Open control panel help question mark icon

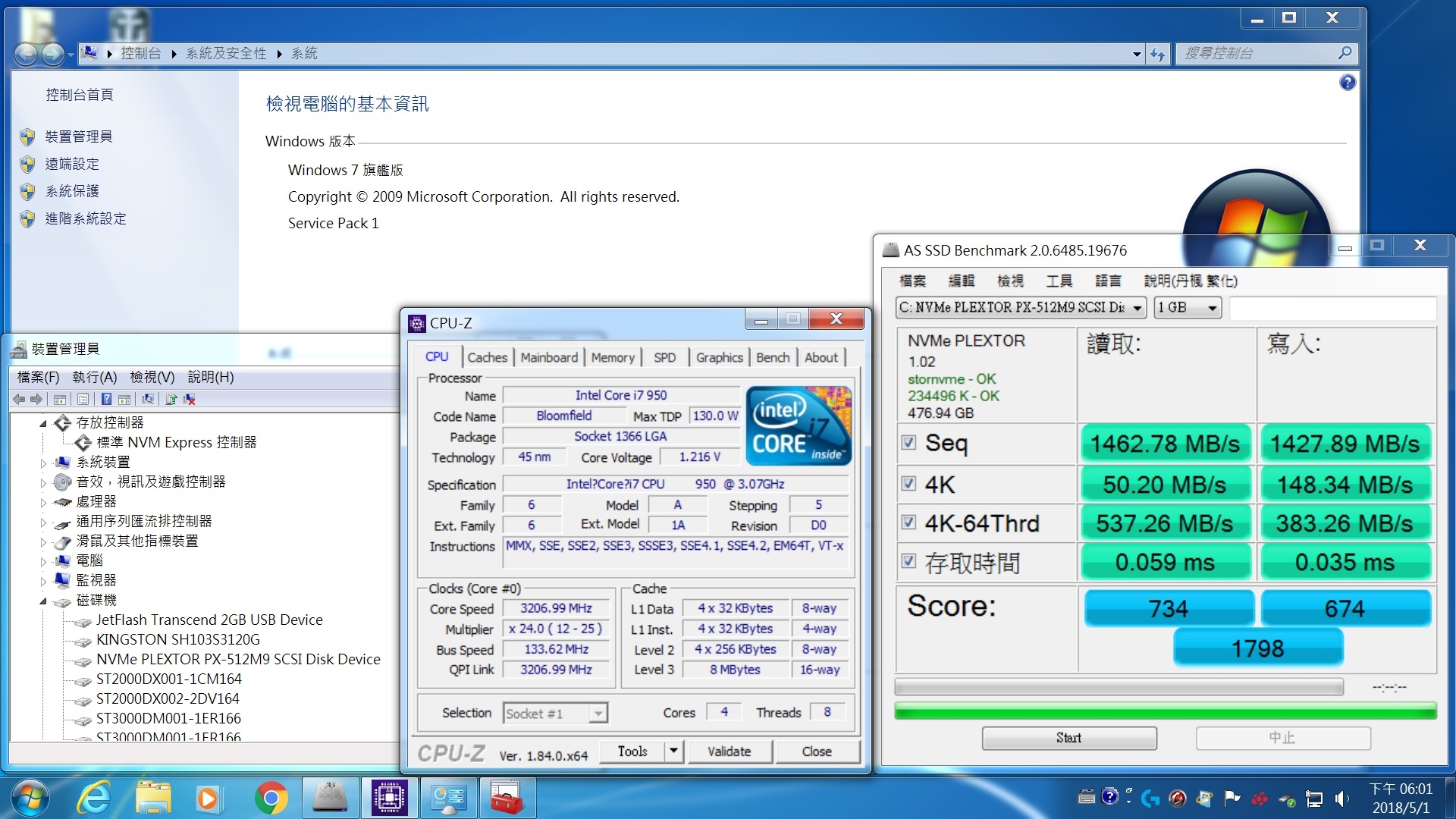point(1348,83)
